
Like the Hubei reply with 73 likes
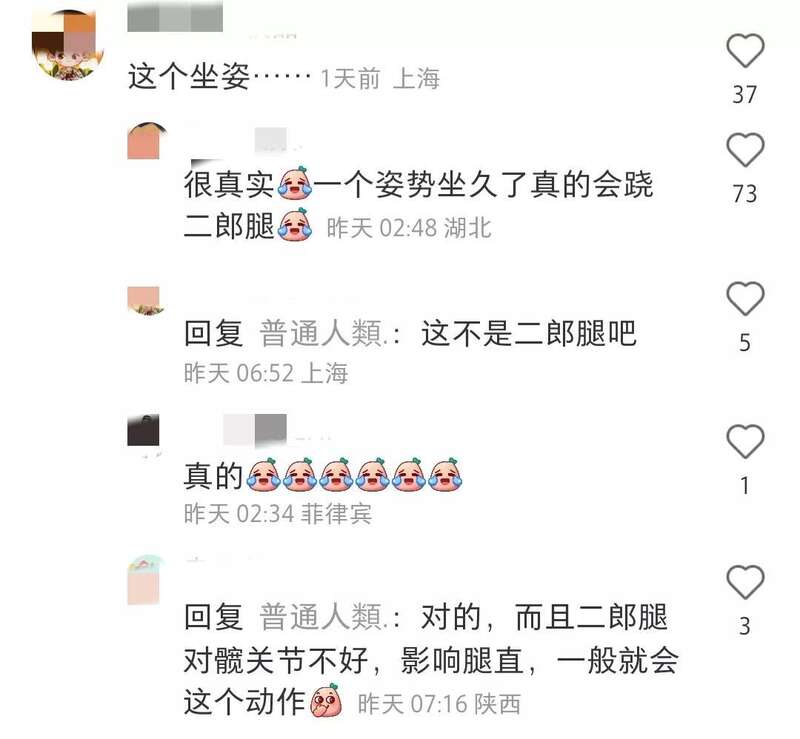[x=745, y=149]
